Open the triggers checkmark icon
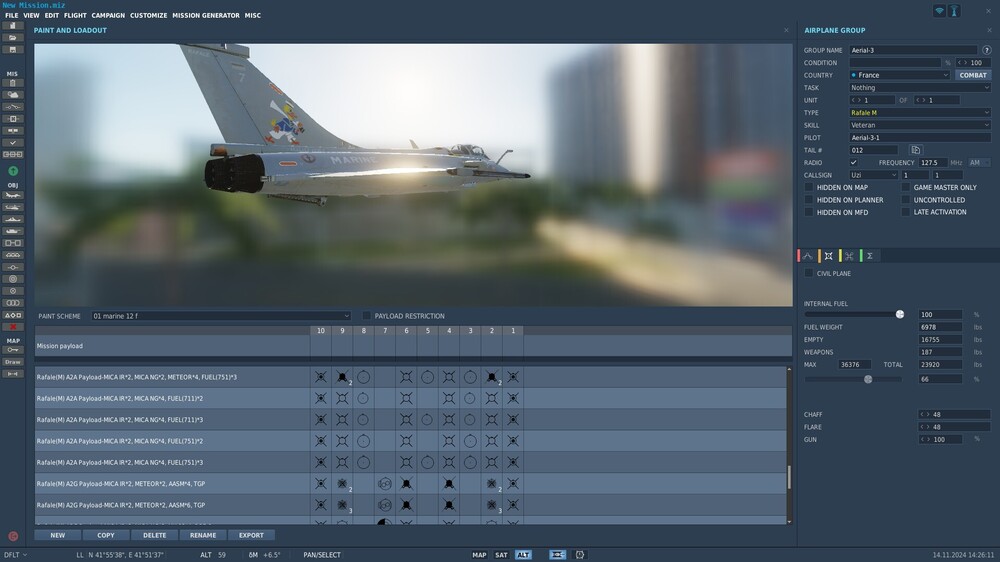The image size is (1000, 562). 13,143
